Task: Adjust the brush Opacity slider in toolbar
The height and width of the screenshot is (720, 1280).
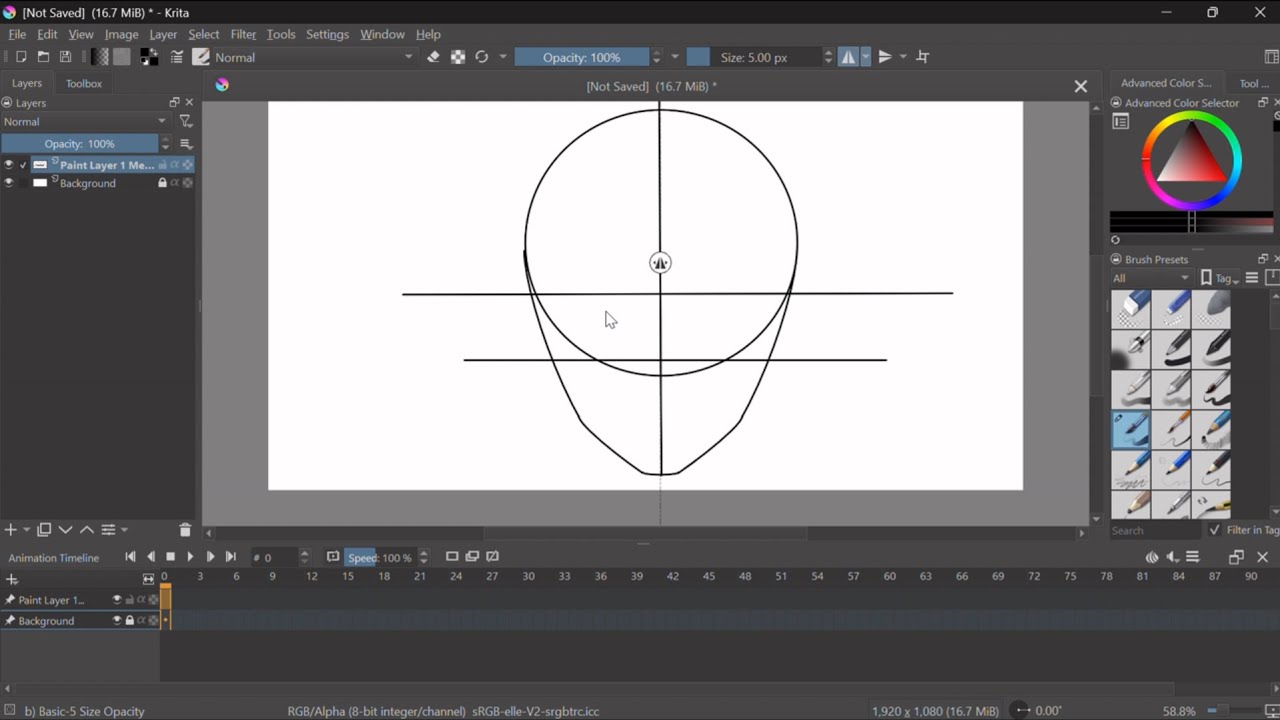Action: click(582, 57)
